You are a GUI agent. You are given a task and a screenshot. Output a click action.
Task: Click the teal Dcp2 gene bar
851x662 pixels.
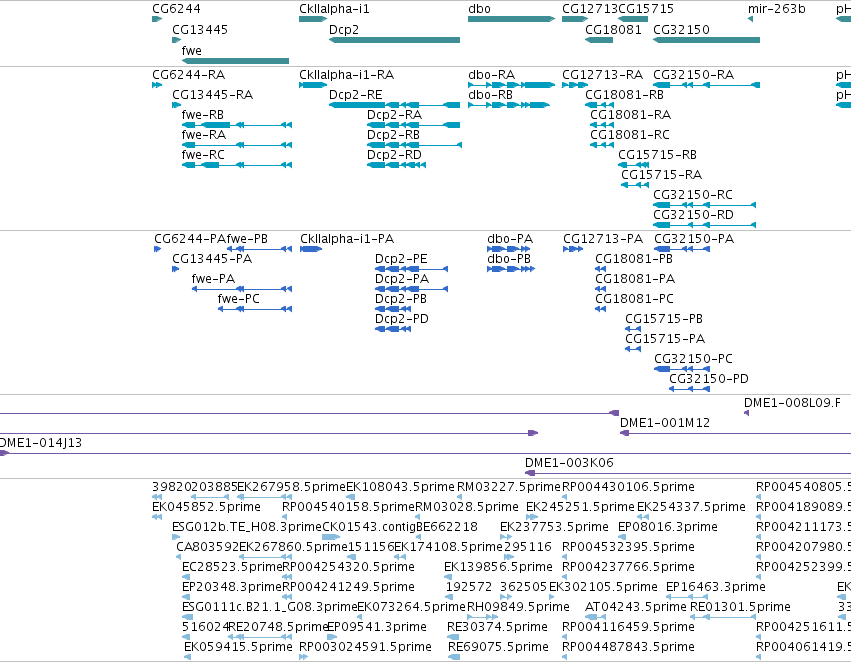pyautogui.click(x=394, y=40)
